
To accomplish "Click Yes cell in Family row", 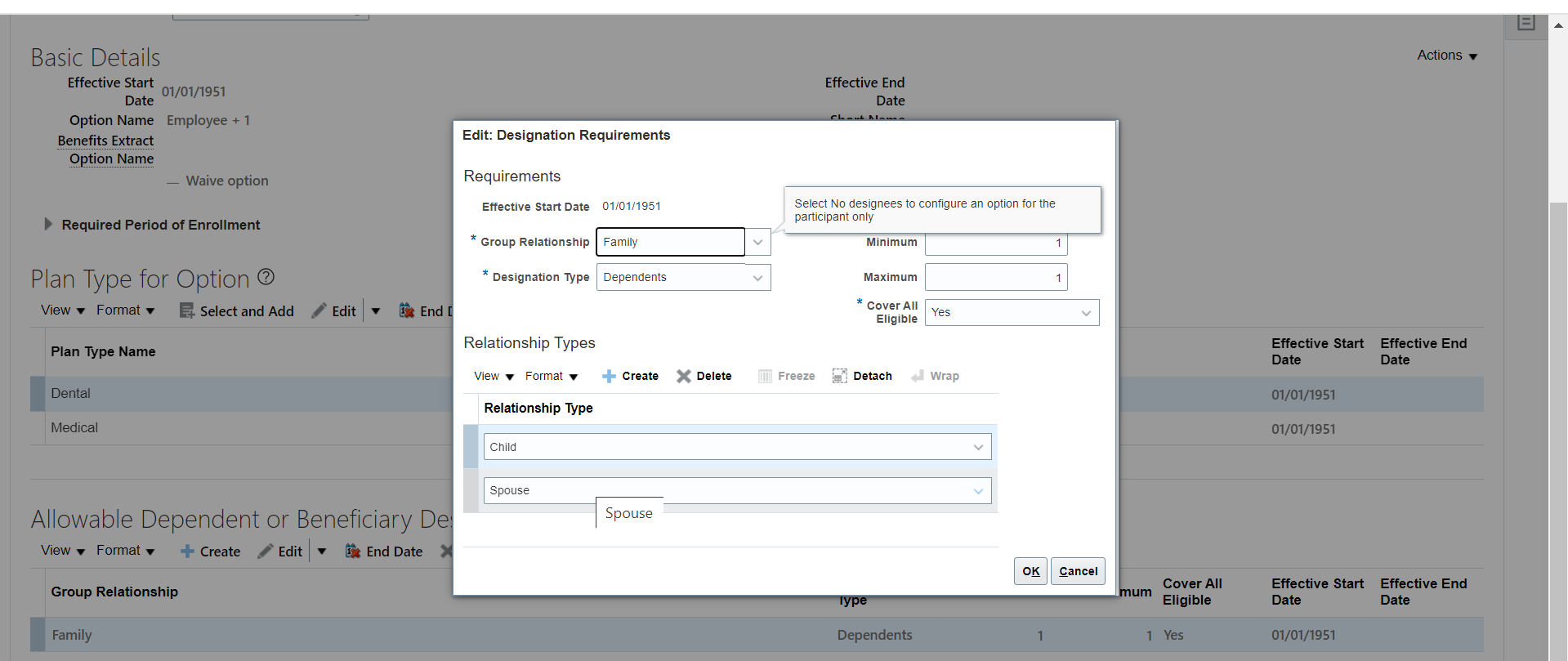I will pyautogui.click(x=1173, y=635).
